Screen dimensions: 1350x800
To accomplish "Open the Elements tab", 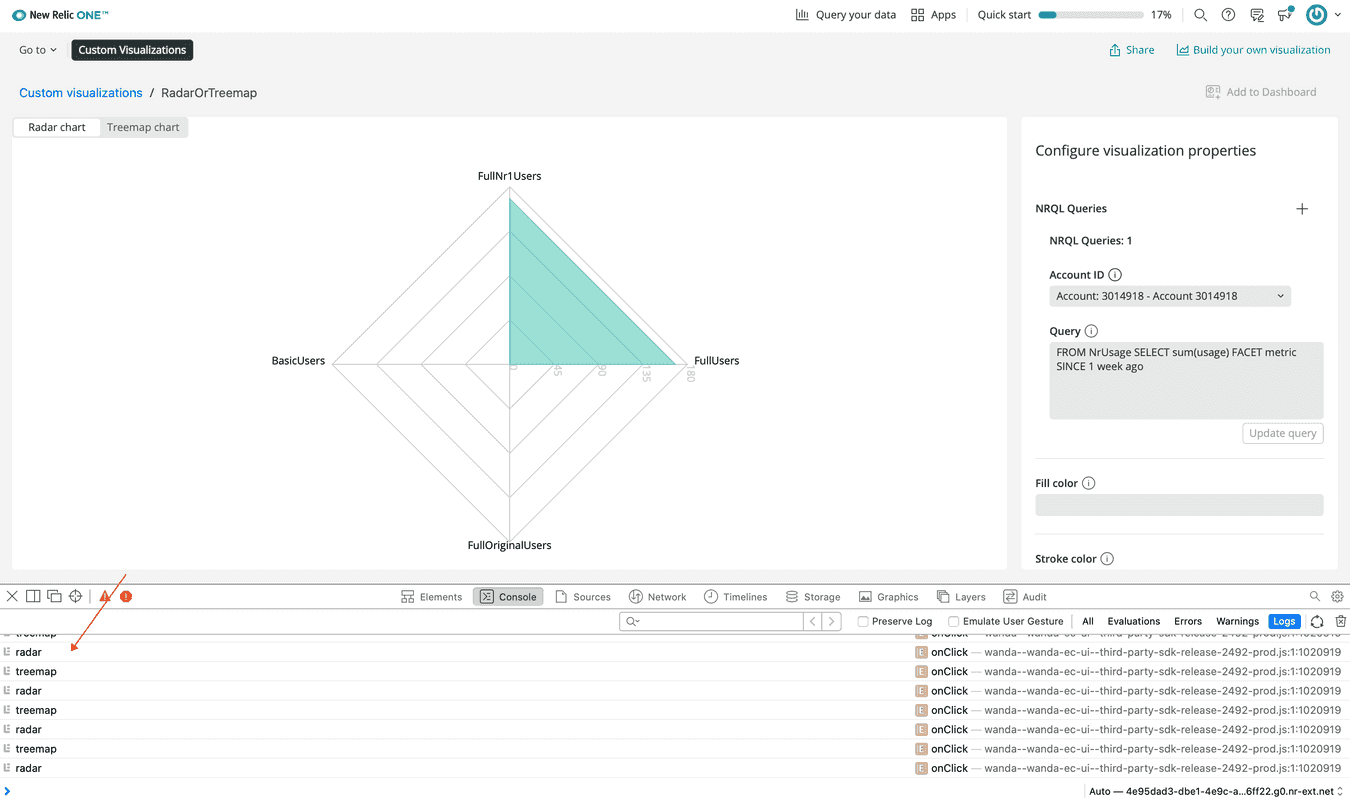I will [432, 597].
